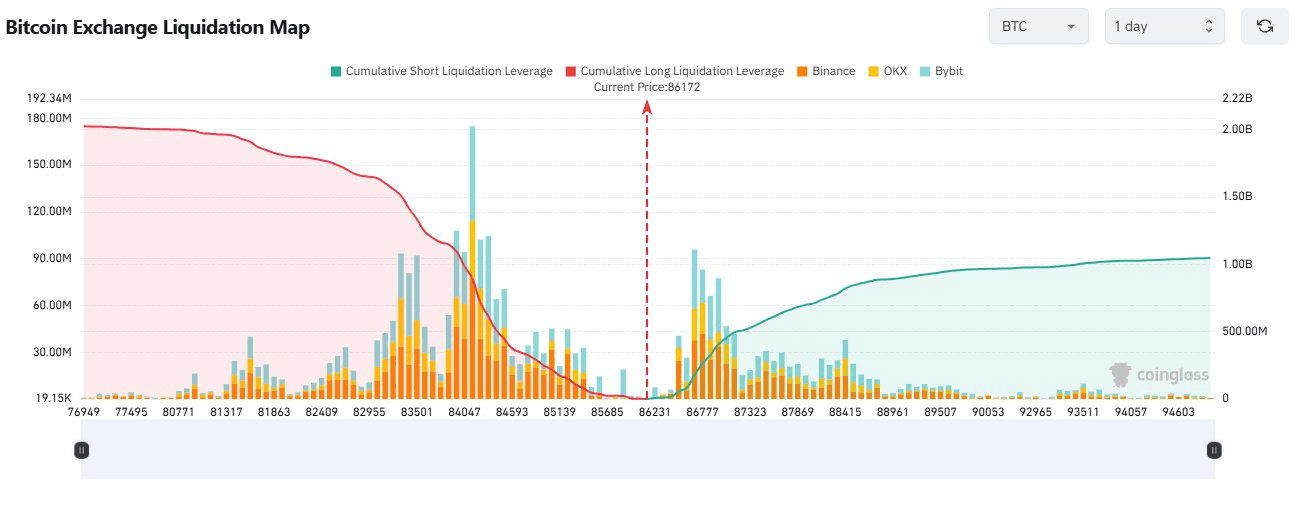This screenshot has height=511, width=1301.
Task: Click the red dashed current price arrow
Action: 647,250
